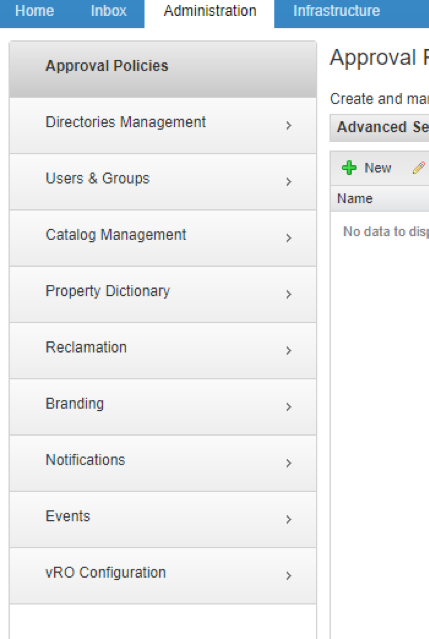This screenshot has height=639, width=429.
Task: Click the New button label
Action: coord(378,168)
